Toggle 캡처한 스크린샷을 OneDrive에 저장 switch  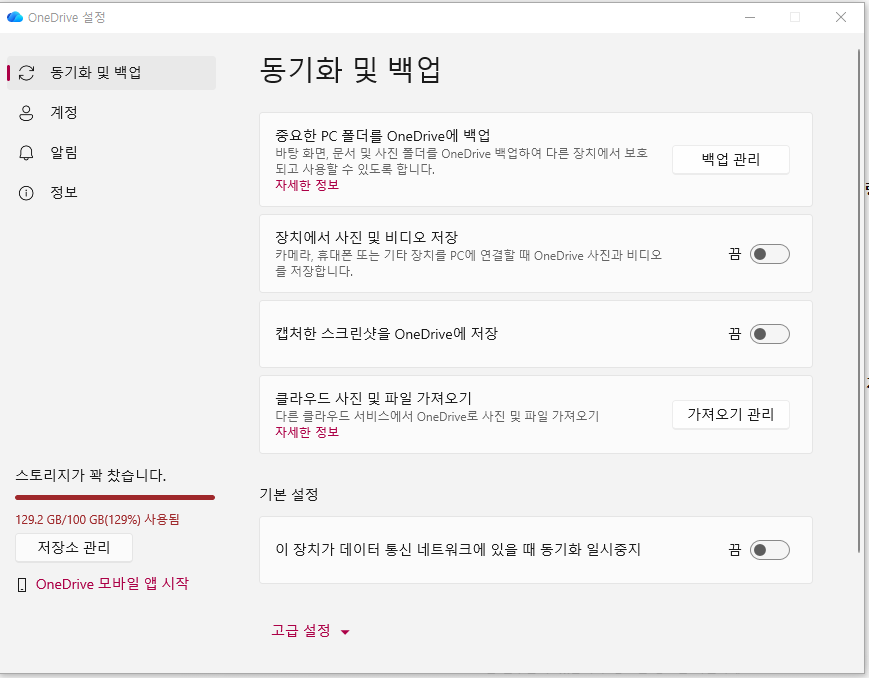coord(770,334)
